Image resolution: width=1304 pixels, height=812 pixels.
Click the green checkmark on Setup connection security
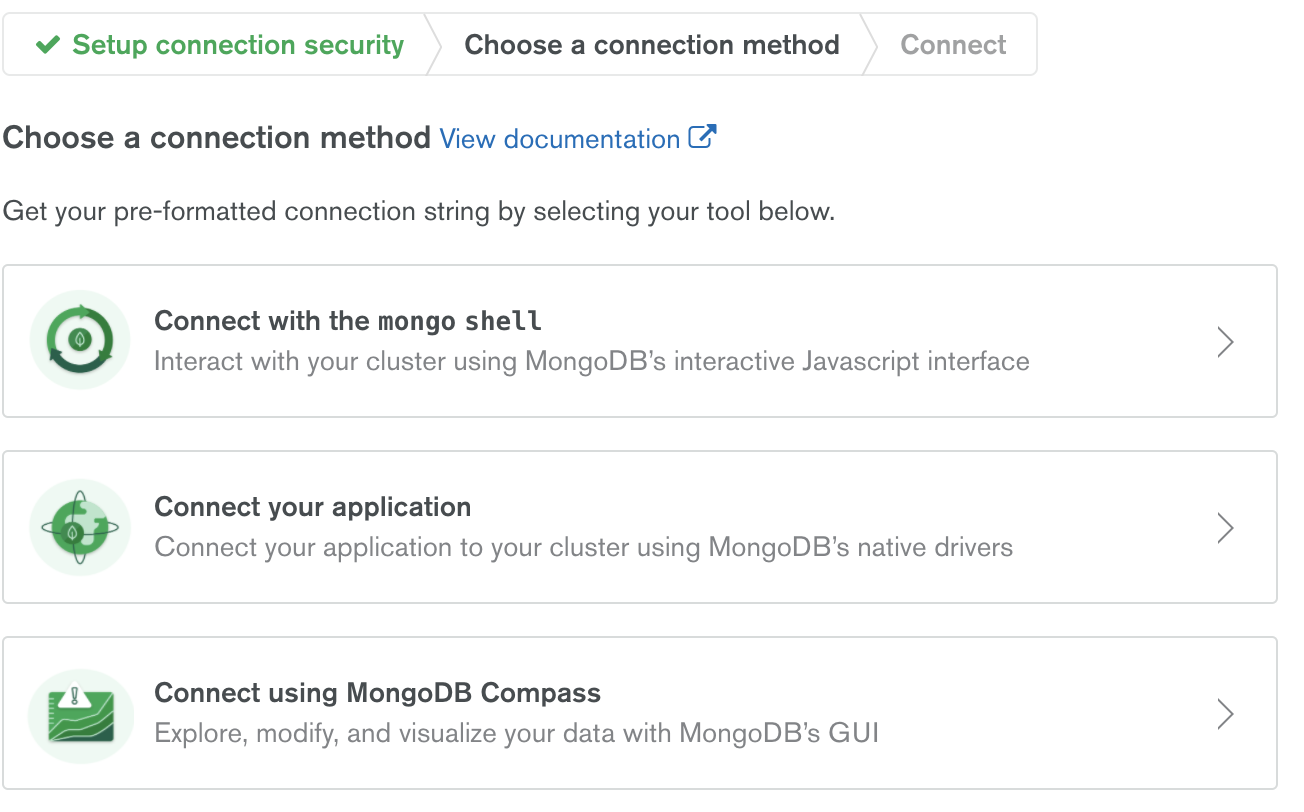tap(47, 45)
